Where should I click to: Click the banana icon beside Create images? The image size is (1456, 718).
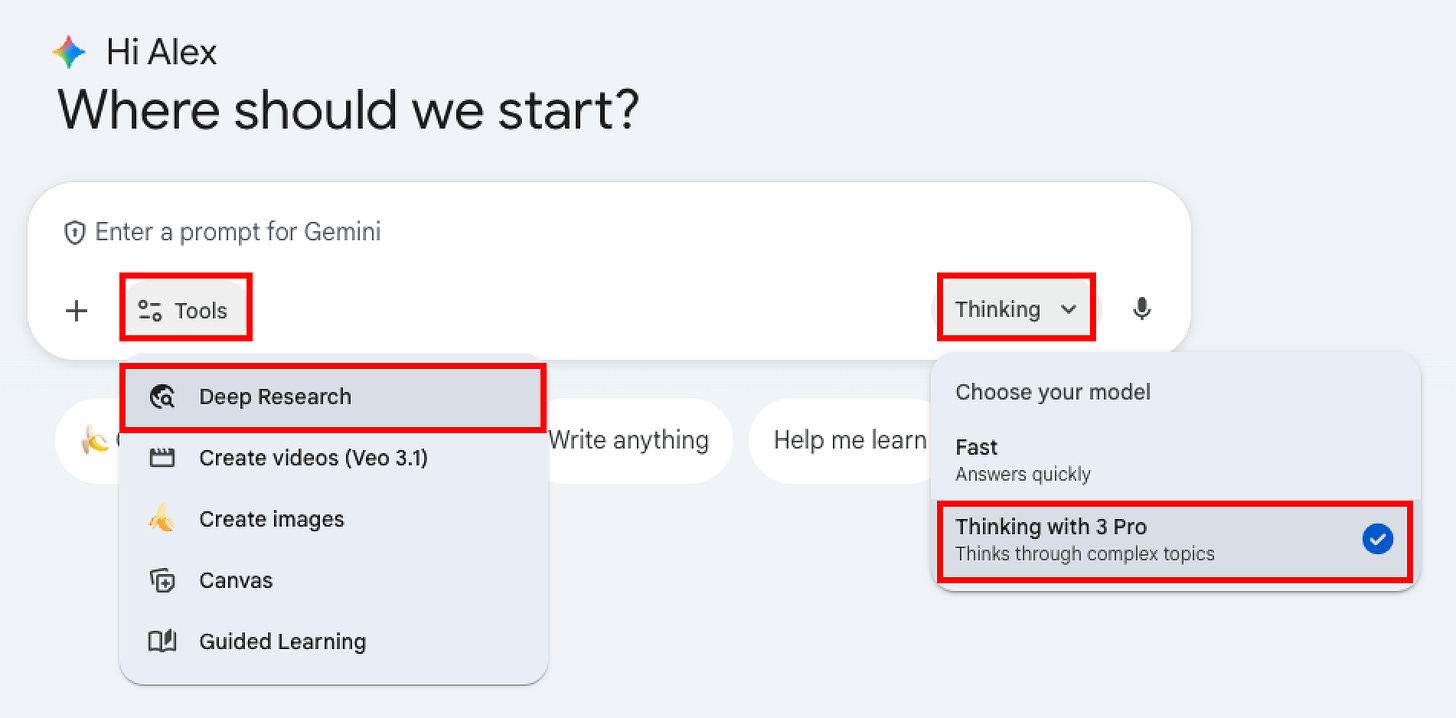click(162, 519)
